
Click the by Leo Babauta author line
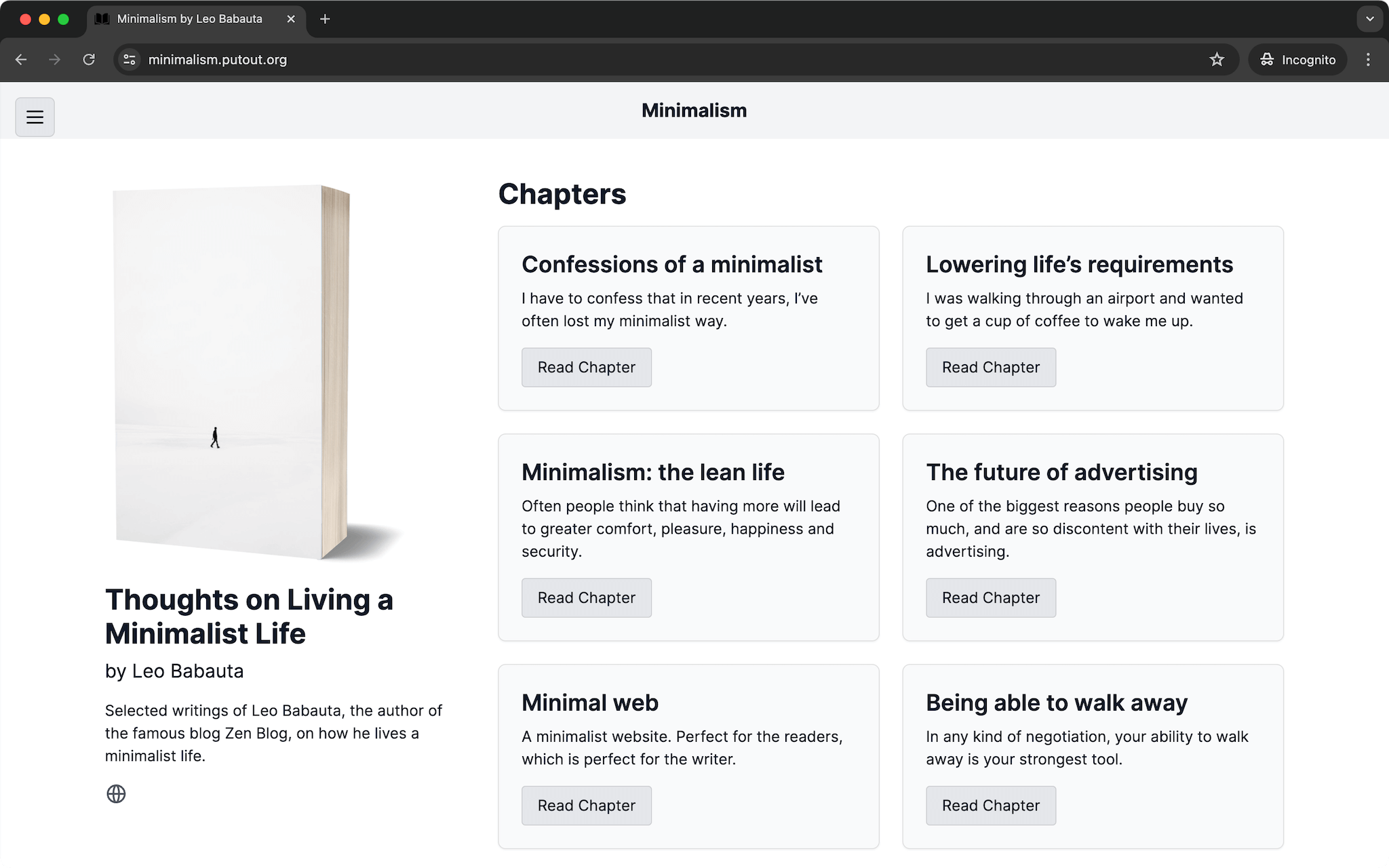174,671
